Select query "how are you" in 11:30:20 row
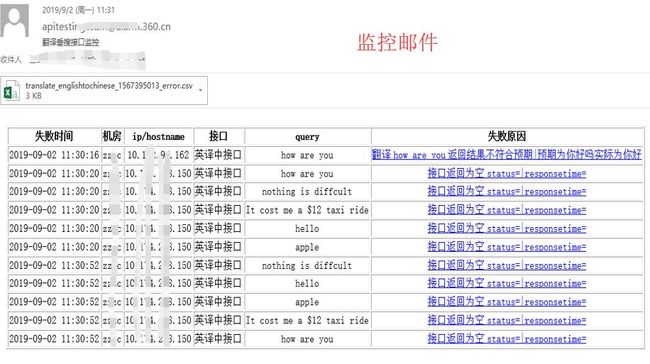650x364 pixels. [x=307, y=174]
